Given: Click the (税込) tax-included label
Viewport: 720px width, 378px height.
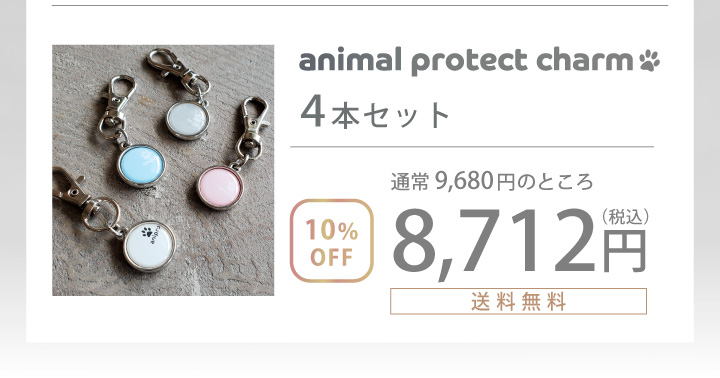Looking at the screenshot, I should pos(625,218).
